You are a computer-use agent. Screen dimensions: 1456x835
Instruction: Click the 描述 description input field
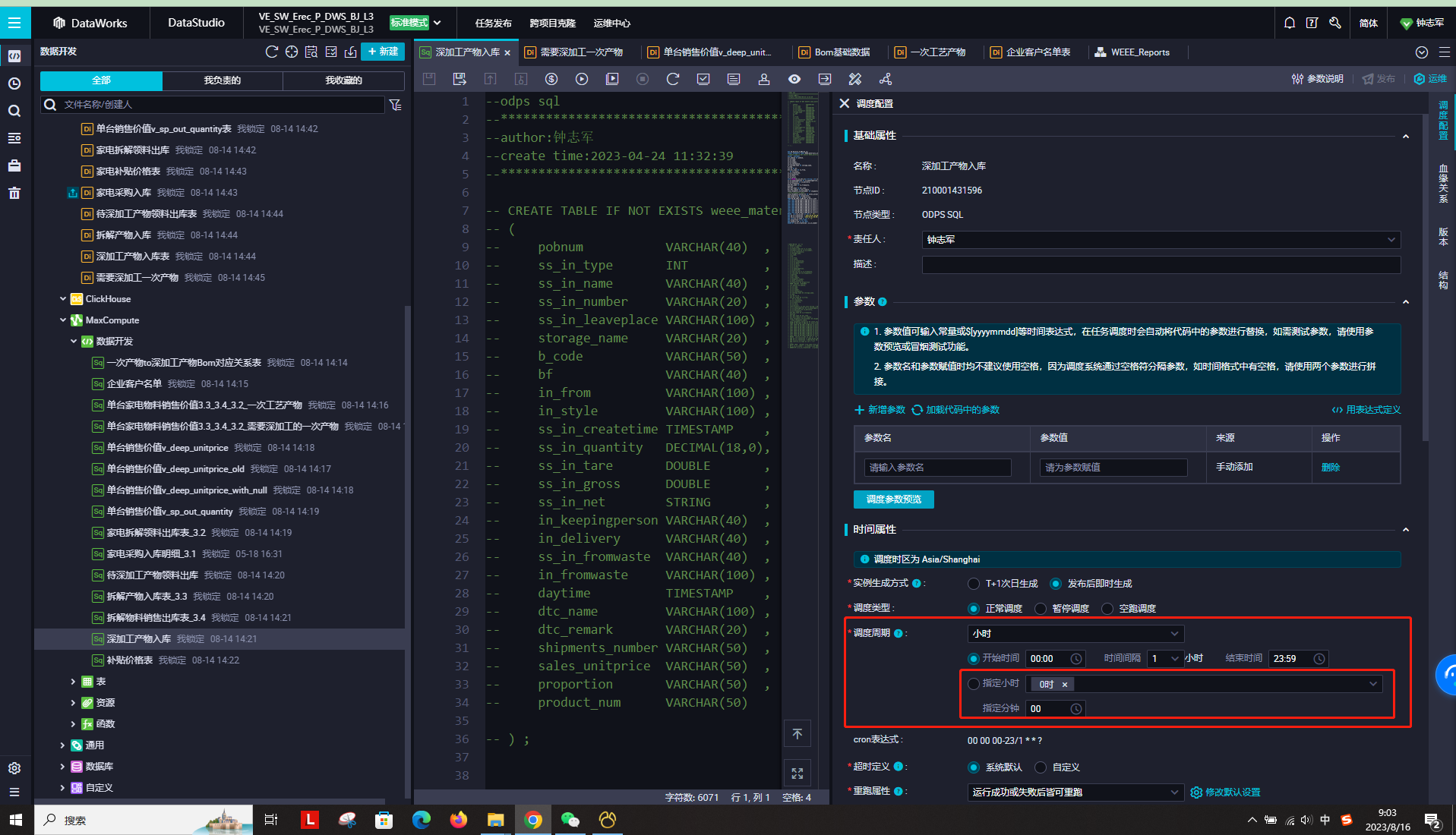1161,264
